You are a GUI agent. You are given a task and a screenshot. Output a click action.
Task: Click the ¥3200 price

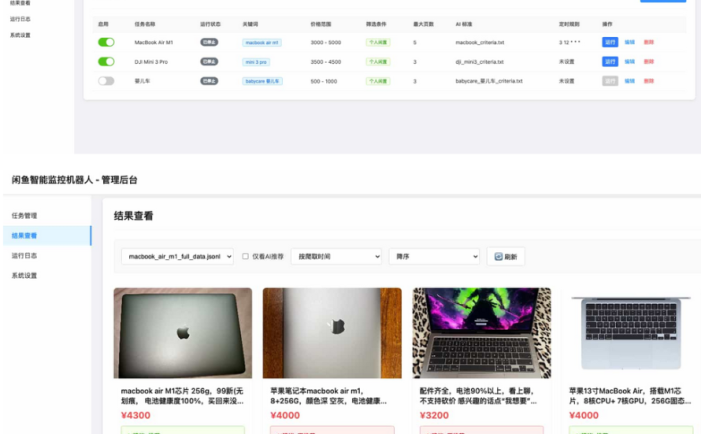pos(434,416)
